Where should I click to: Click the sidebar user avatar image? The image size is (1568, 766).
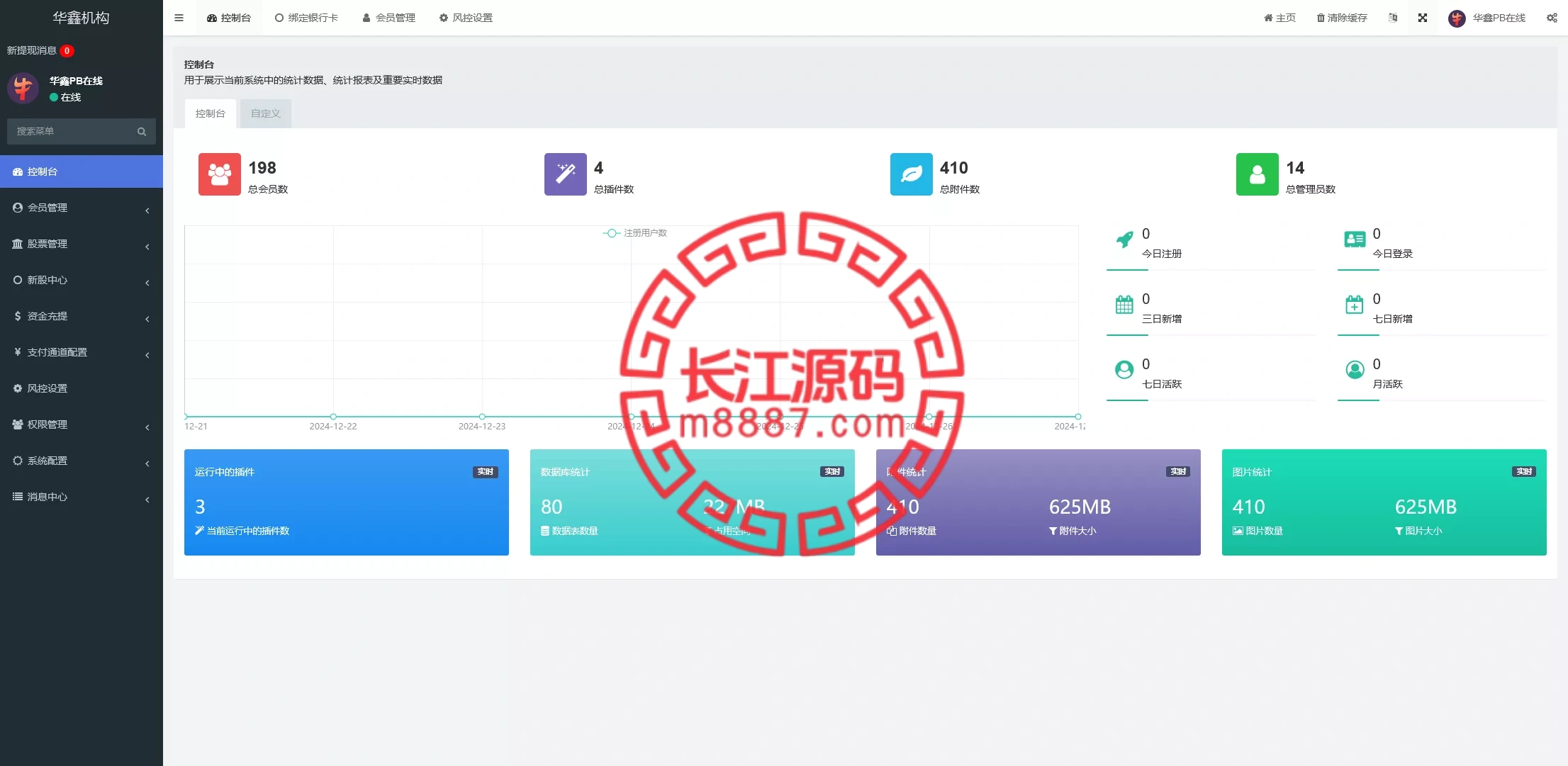coord(23,89)
